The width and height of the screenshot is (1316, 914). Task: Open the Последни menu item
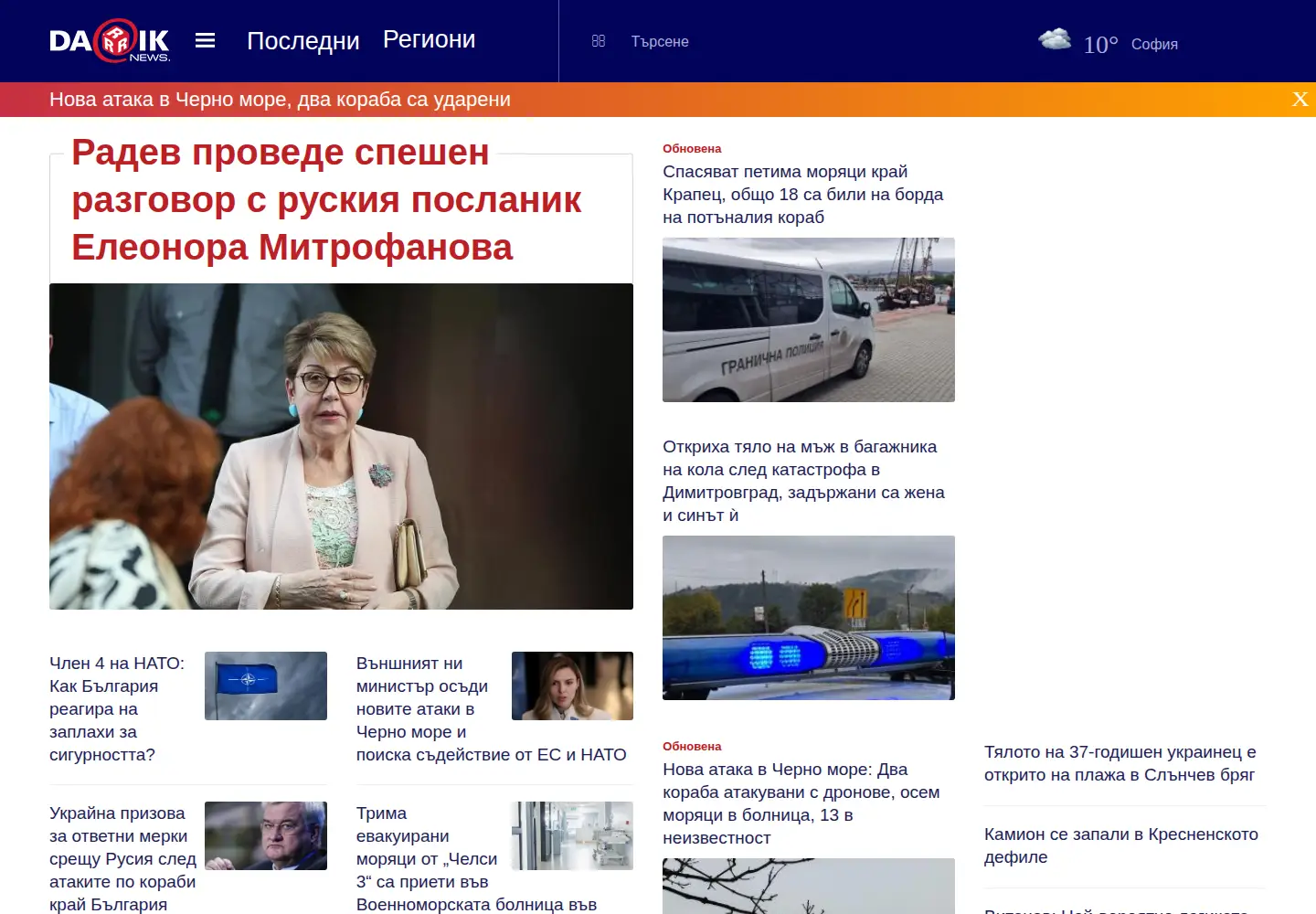point(303,41)
